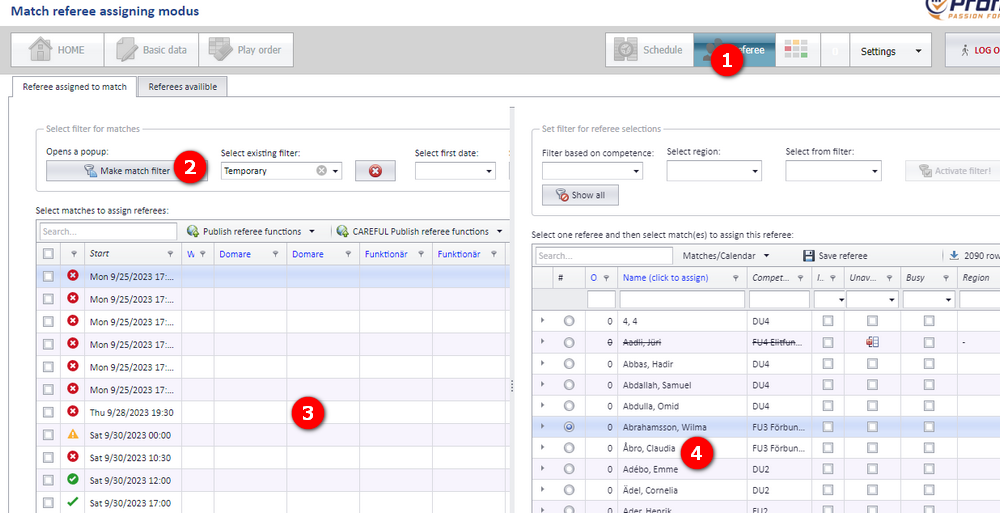Assign referee Abrahamsson, Wilma
Viewport: 1000px width, 513px height.
[665, 427]
